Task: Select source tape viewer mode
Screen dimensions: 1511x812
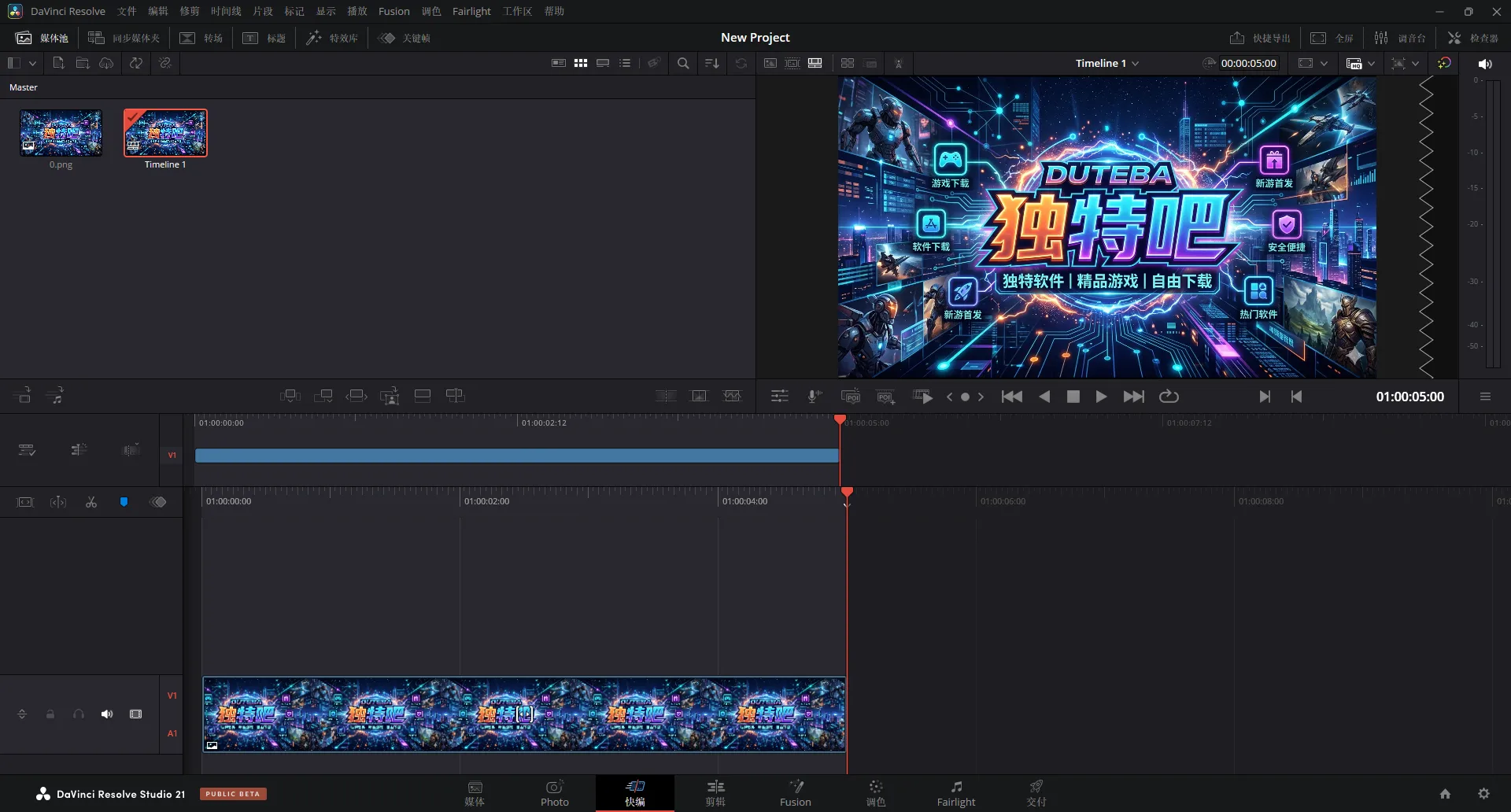Action: (x=792, y=63)
